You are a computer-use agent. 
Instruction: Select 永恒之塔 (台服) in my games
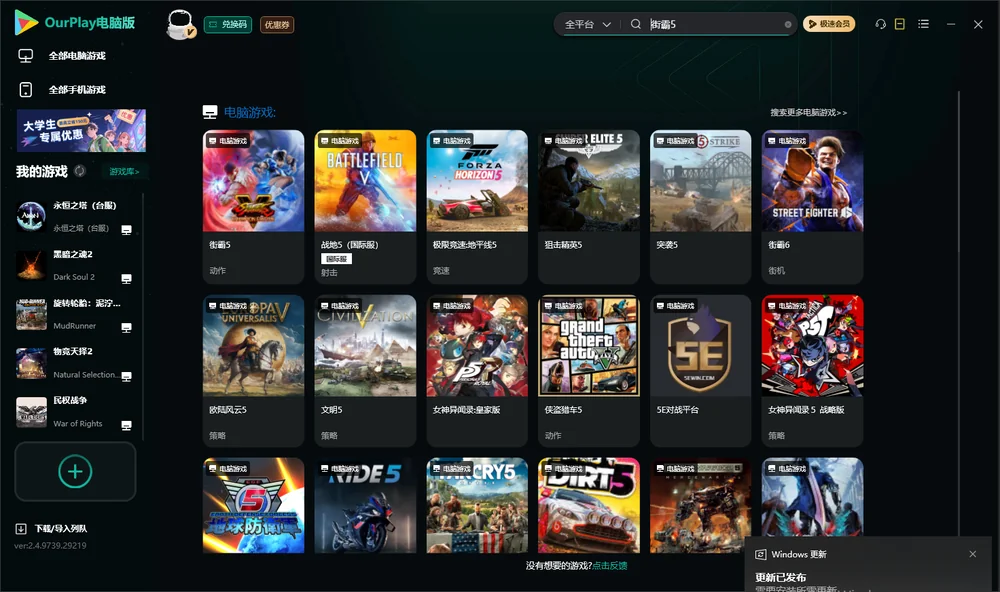click(x=75, y=216)
